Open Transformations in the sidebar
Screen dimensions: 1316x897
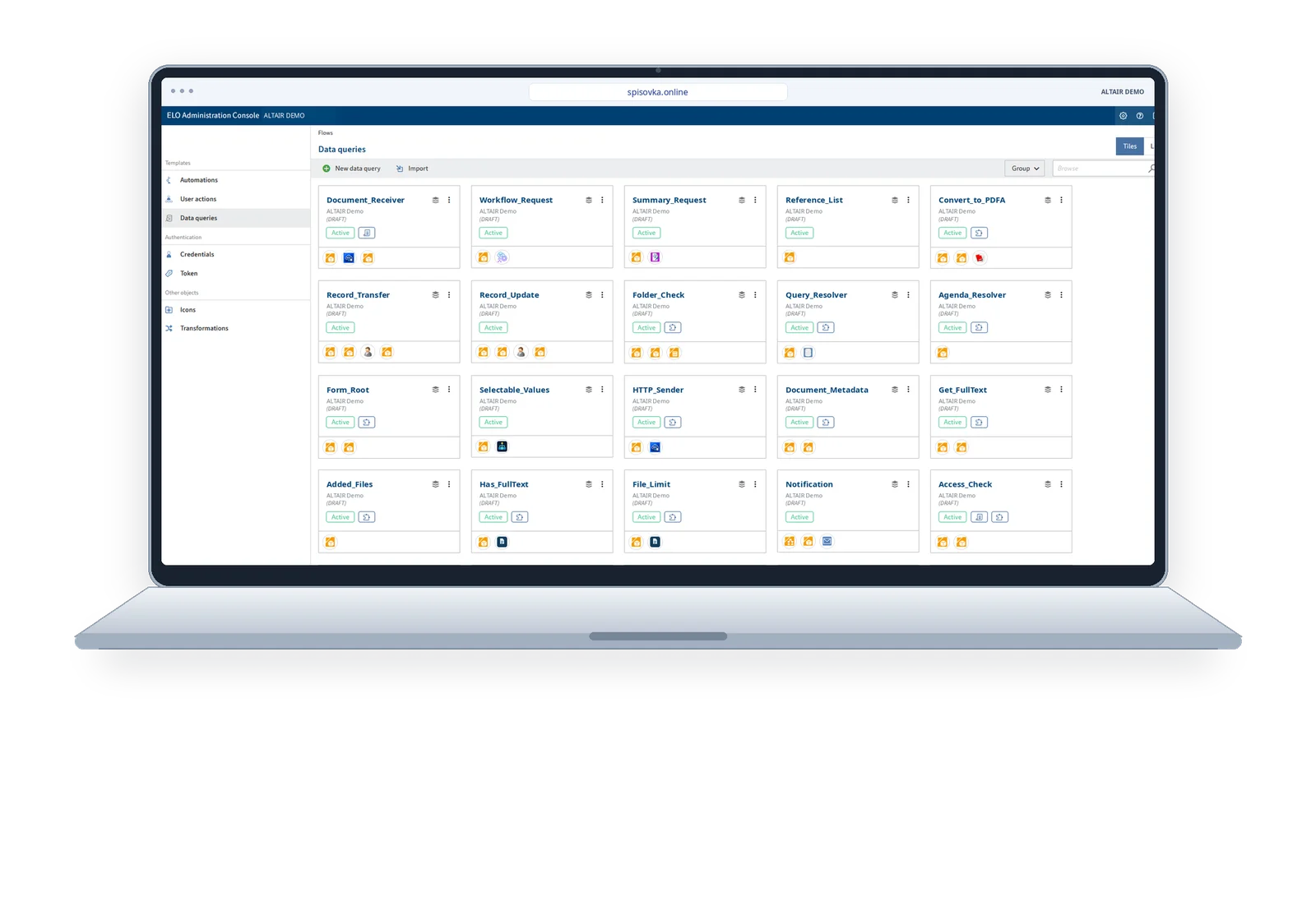click(x=204, y=328)
